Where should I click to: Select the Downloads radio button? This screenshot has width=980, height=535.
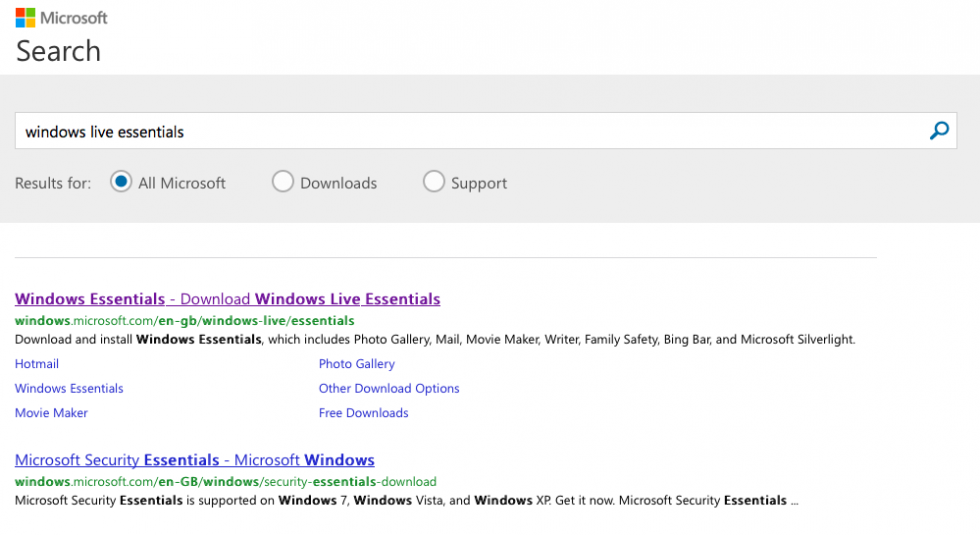pyautogui.click(x=282, y=182)
